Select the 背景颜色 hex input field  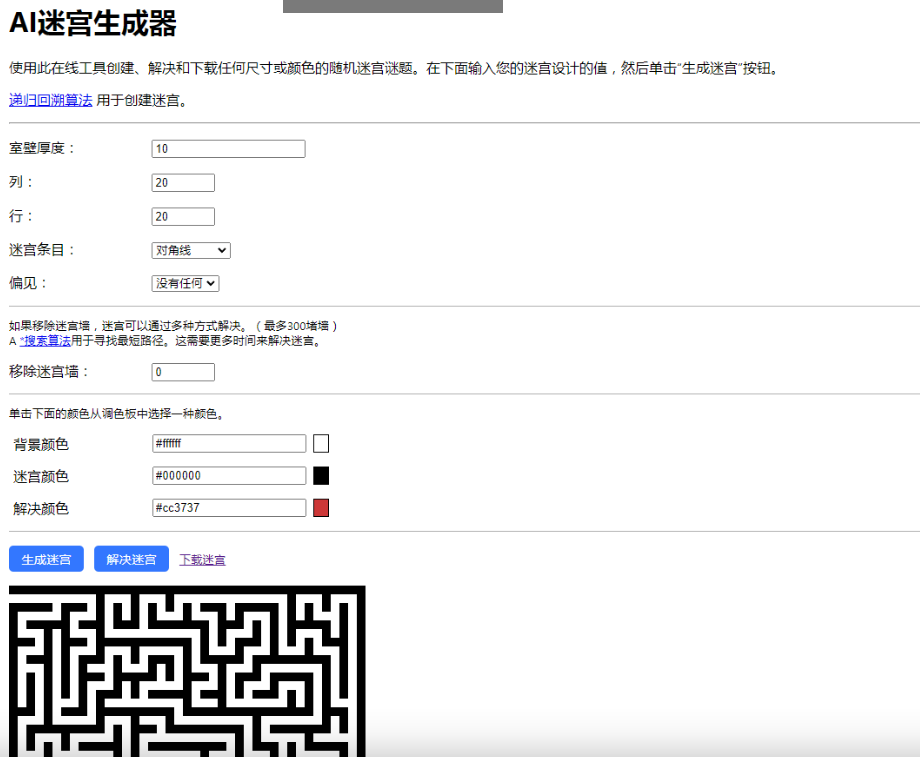tap(228, 443)
